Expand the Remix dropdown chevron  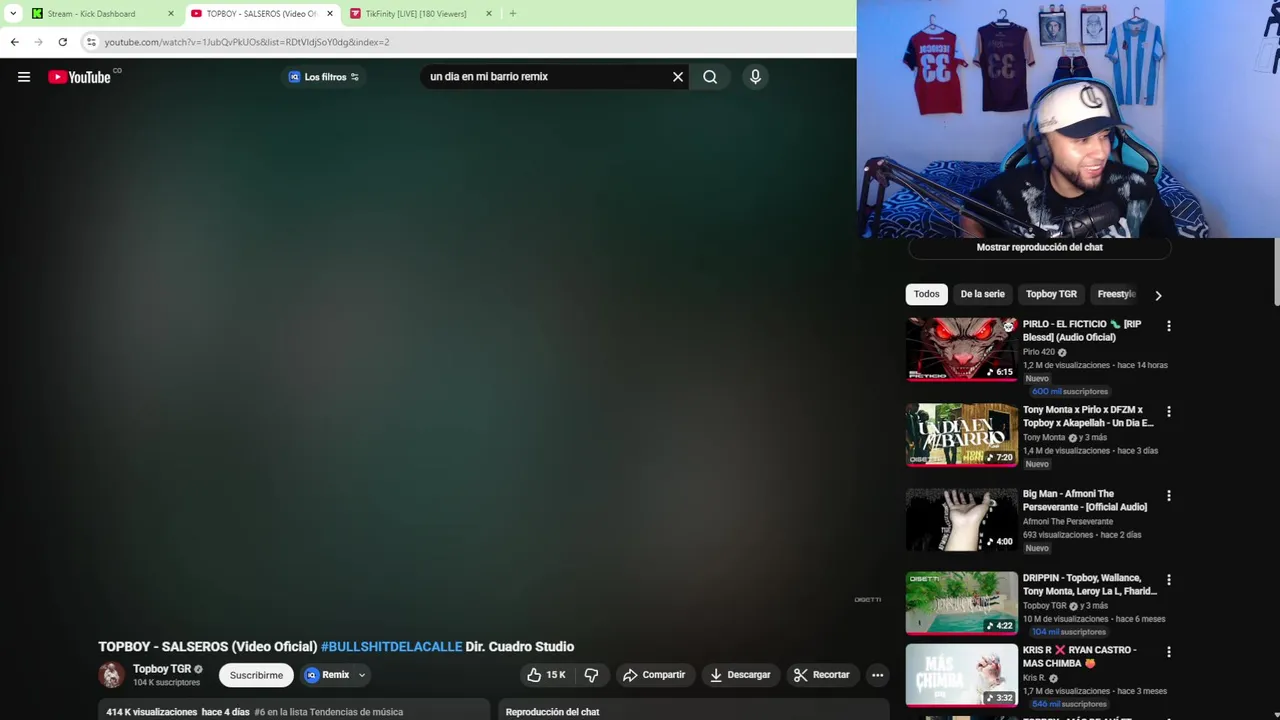[362, 675]
